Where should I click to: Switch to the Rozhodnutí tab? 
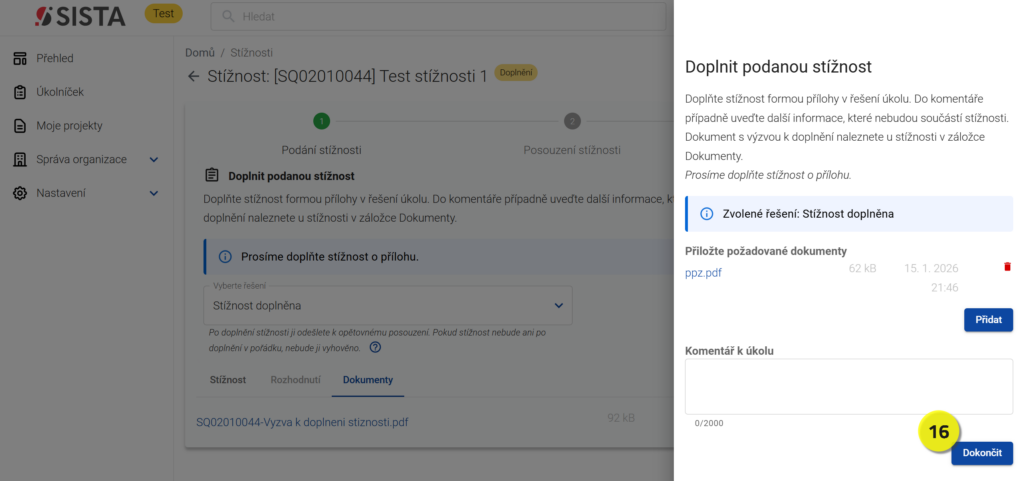coord(295,380)
